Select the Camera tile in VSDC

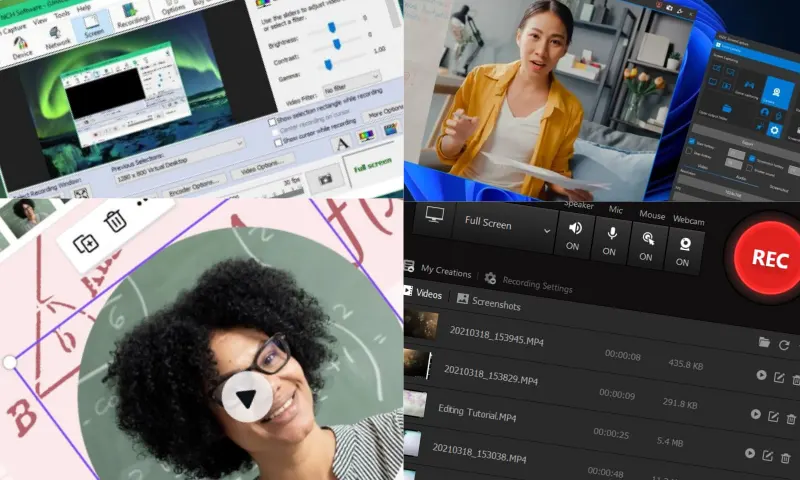(x=777, y=92)
